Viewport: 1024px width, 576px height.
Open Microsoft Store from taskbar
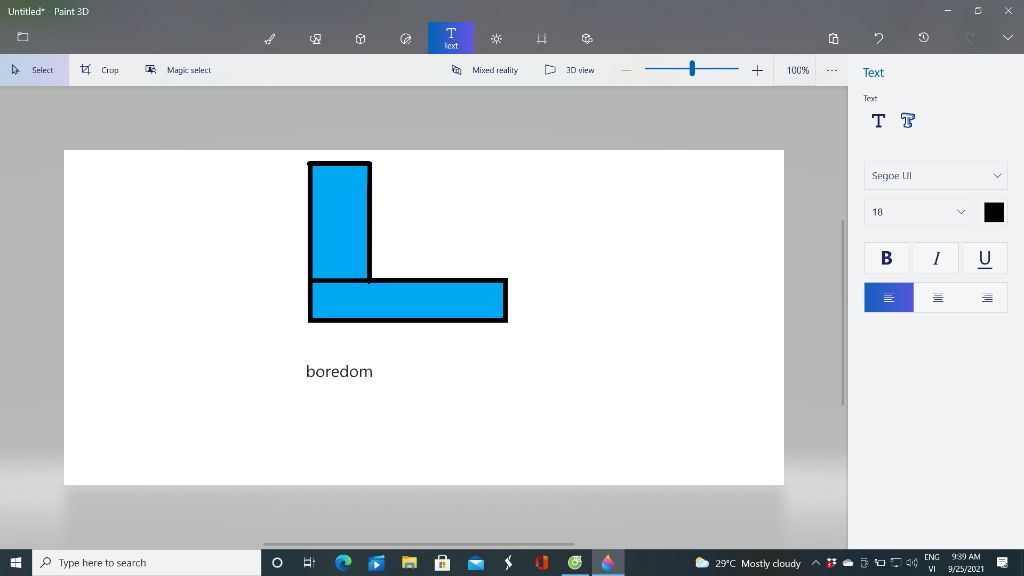tap(443, 562)
